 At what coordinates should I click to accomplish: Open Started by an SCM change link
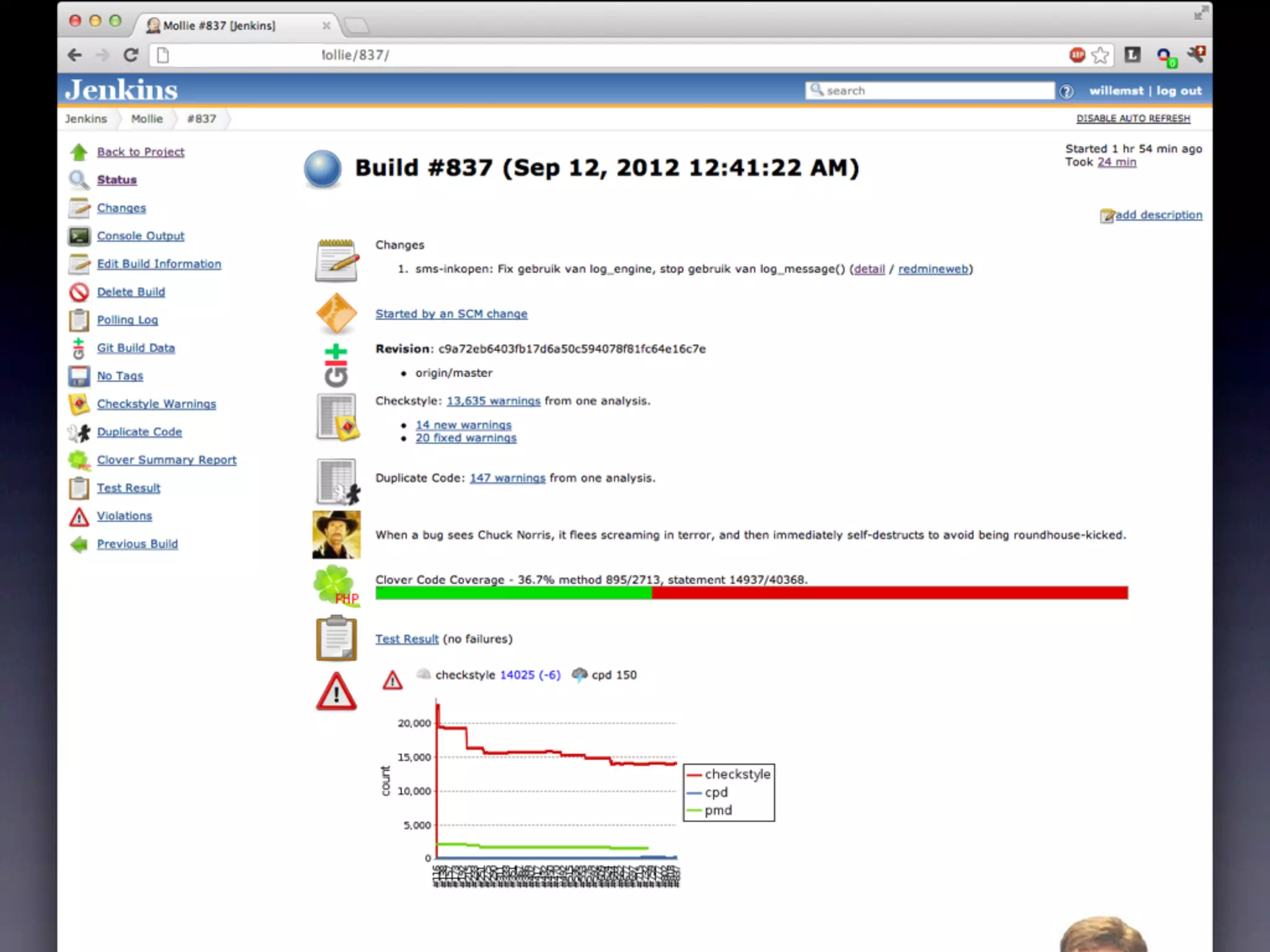pyautogui.click(x=451, y=314)
